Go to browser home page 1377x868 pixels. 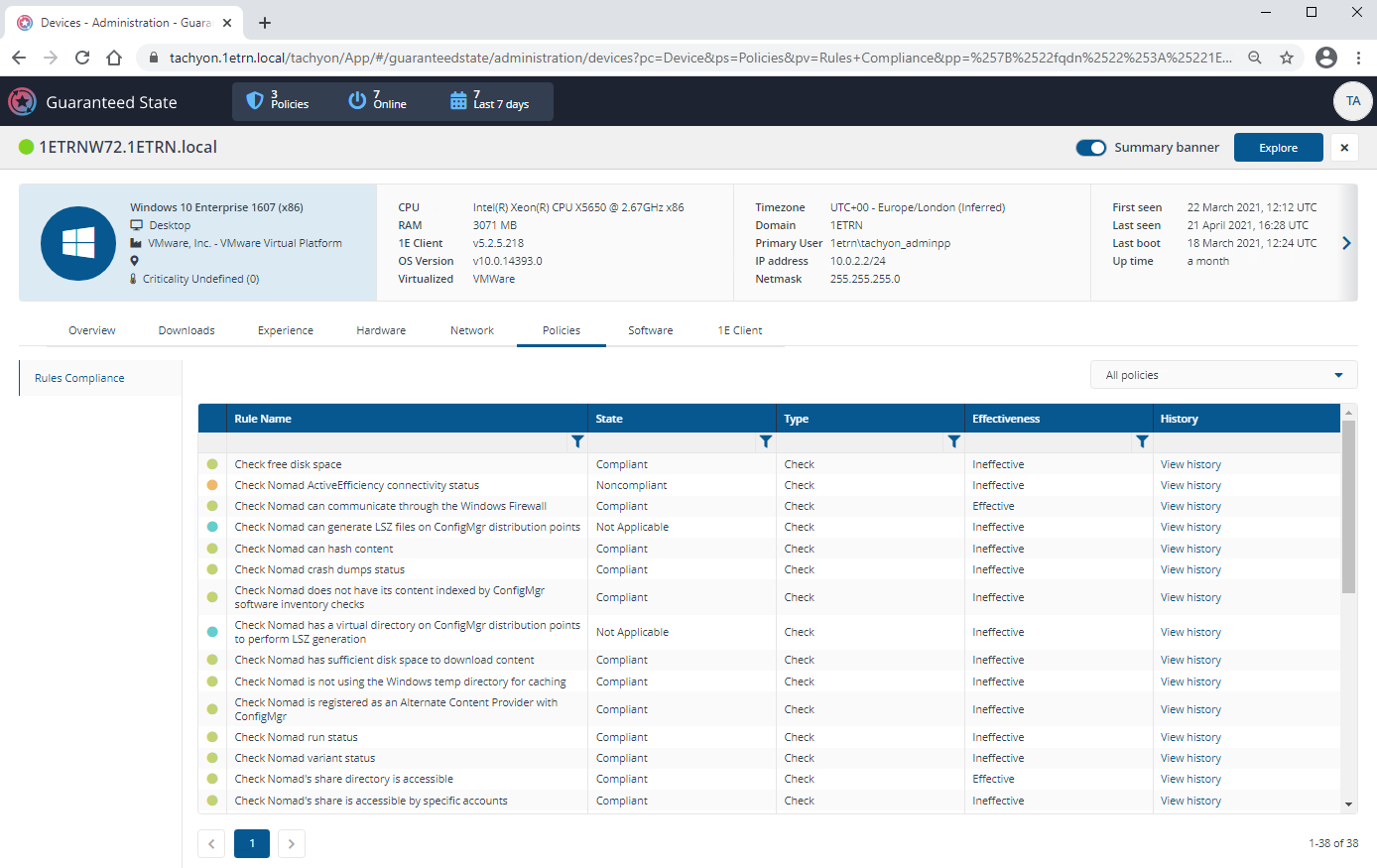pos(114,58)
